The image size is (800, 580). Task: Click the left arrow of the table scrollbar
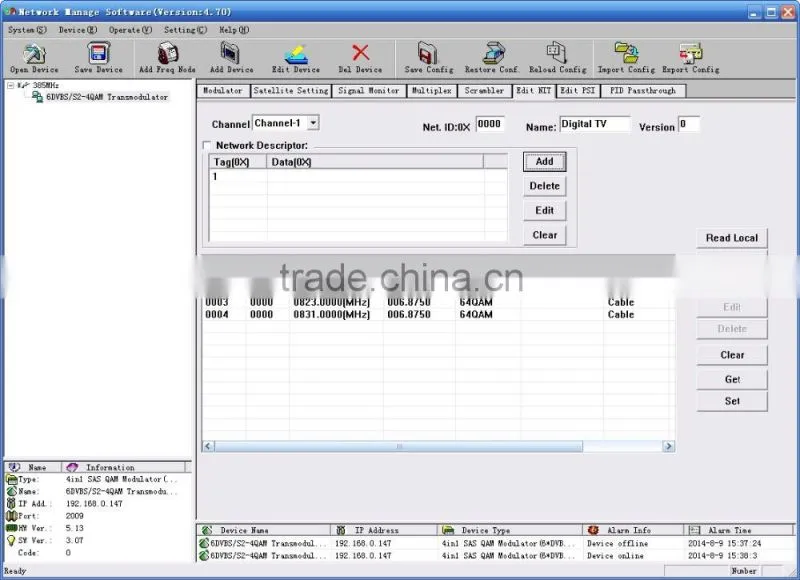pyautogui.click(x=208, y=446)
